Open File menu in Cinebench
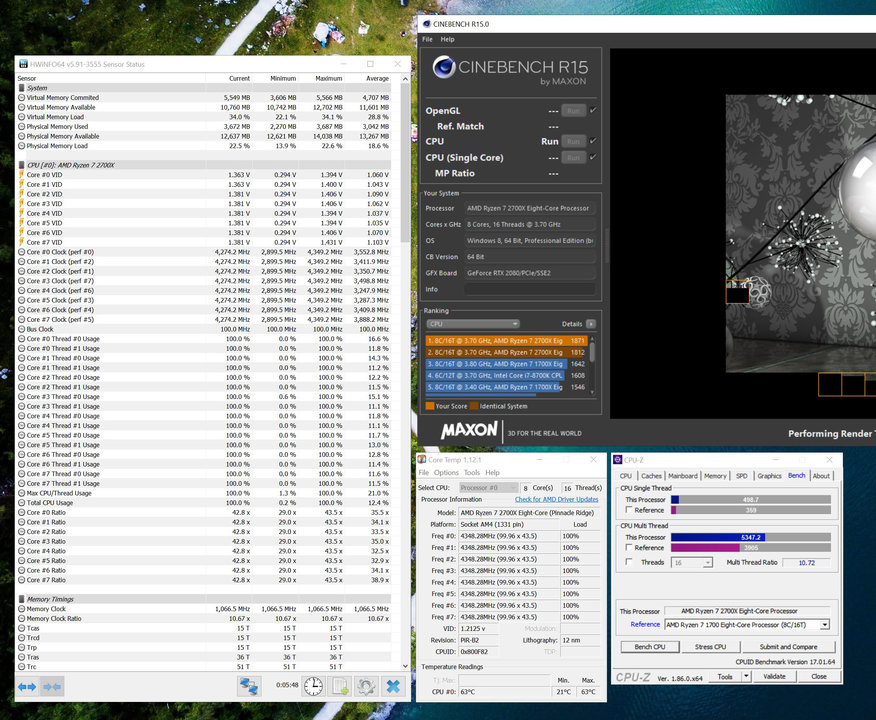Screen dimensions: 876x720 pyautogui.click(x=427, y=40)
